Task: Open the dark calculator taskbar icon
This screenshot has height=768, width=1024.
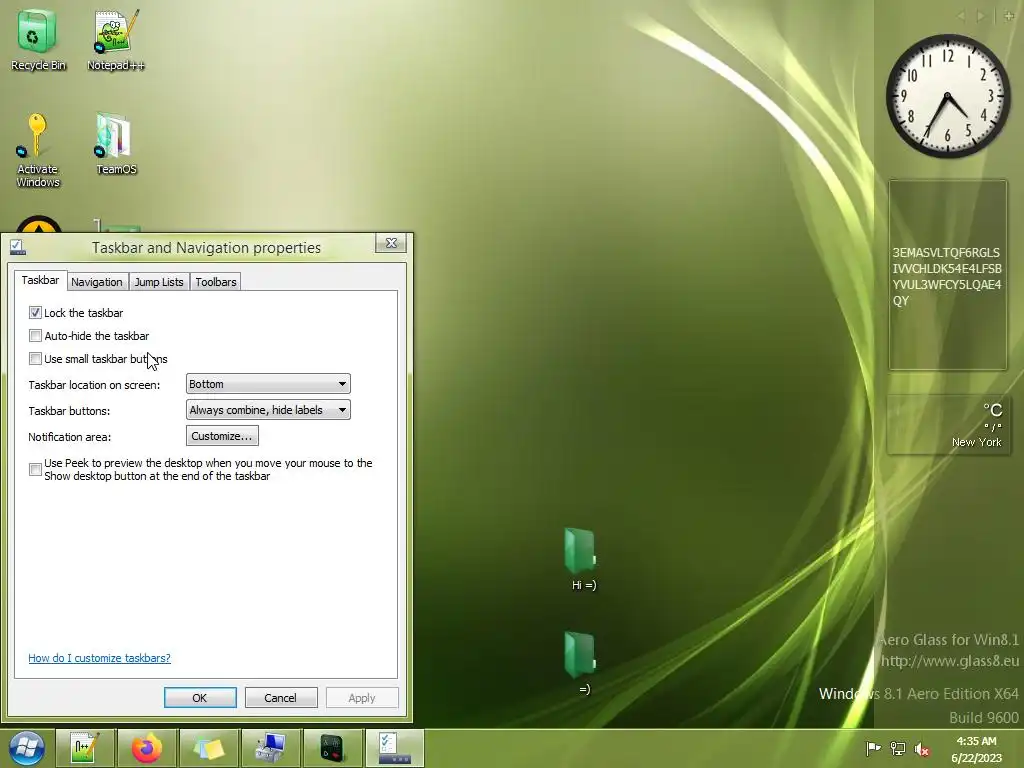Action: [x=332, y=748]
